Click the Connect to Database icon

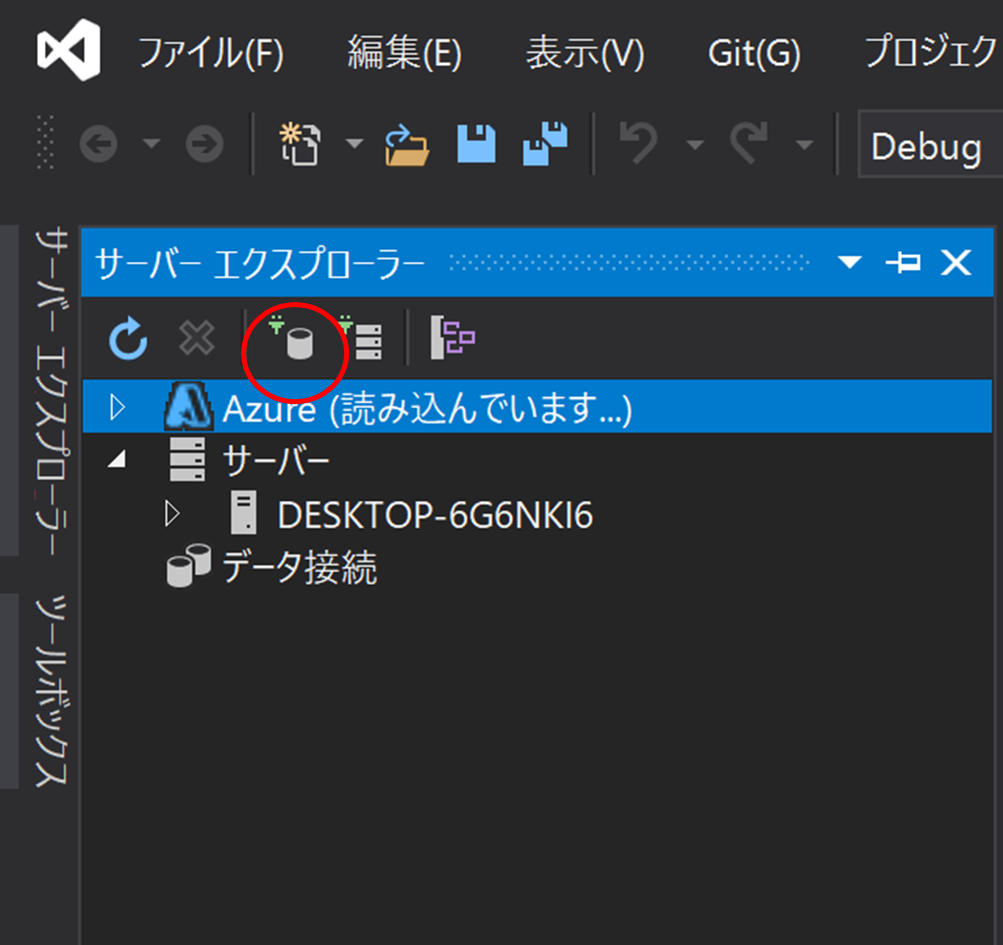(x=293, y=339)
